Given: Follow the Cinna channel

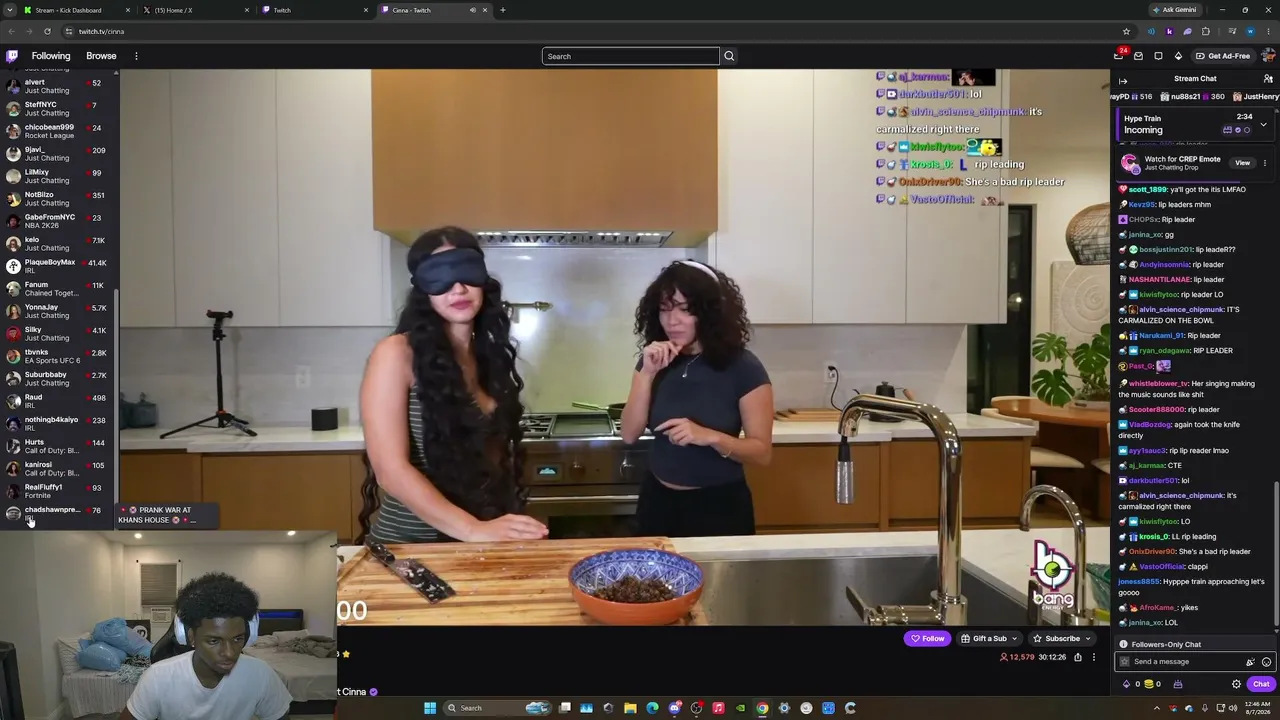Looking at the screenshot, I should coord(927,638).
